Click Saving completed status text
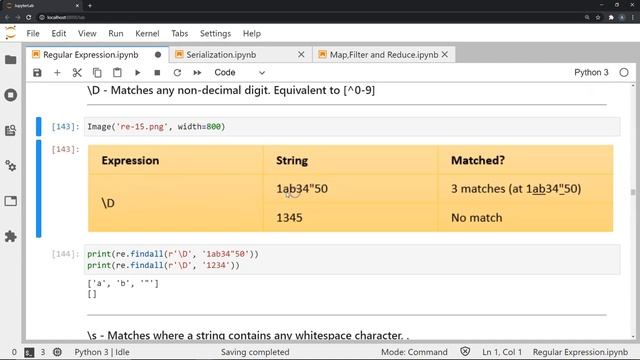The height and width of the screenshot is (360, 640). (x=255, y=352)
